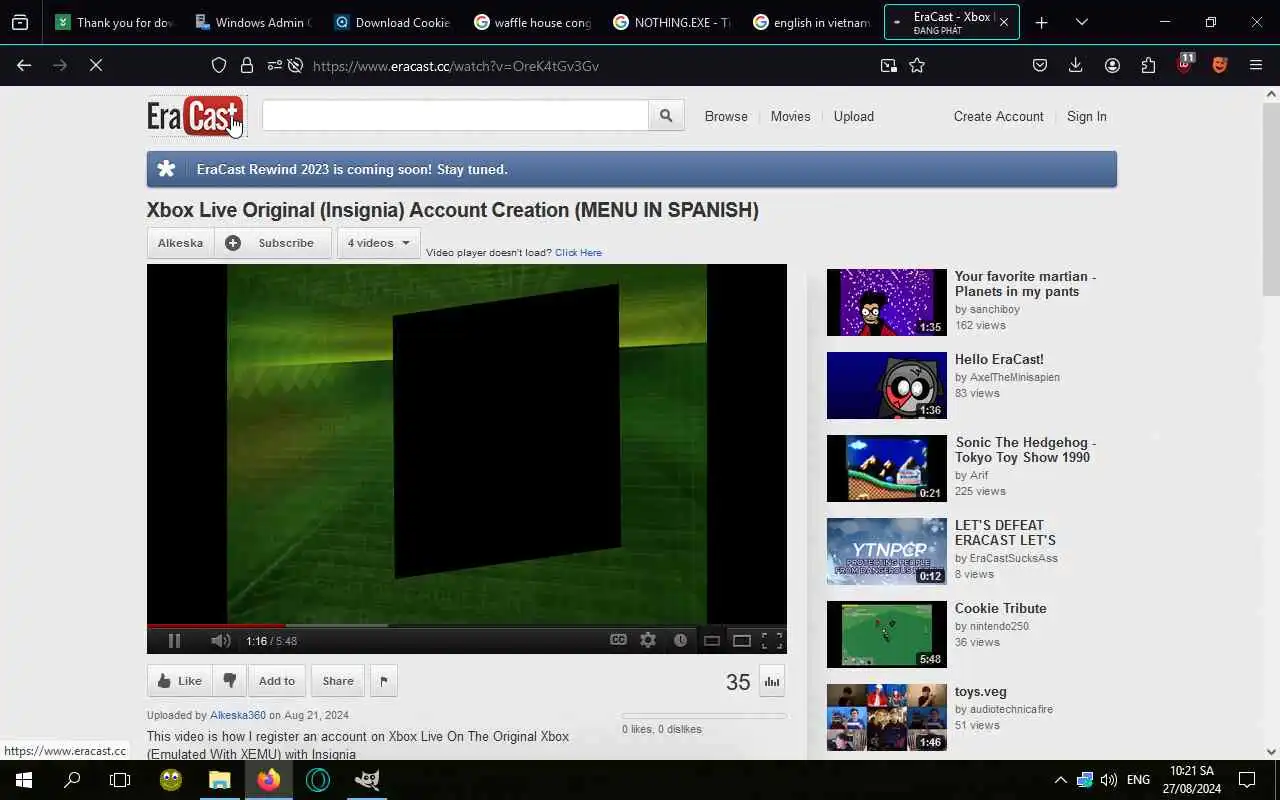Mute the video volume
Image resolution: width=1280 pixels, height=800 pixels.
[220, 641]
